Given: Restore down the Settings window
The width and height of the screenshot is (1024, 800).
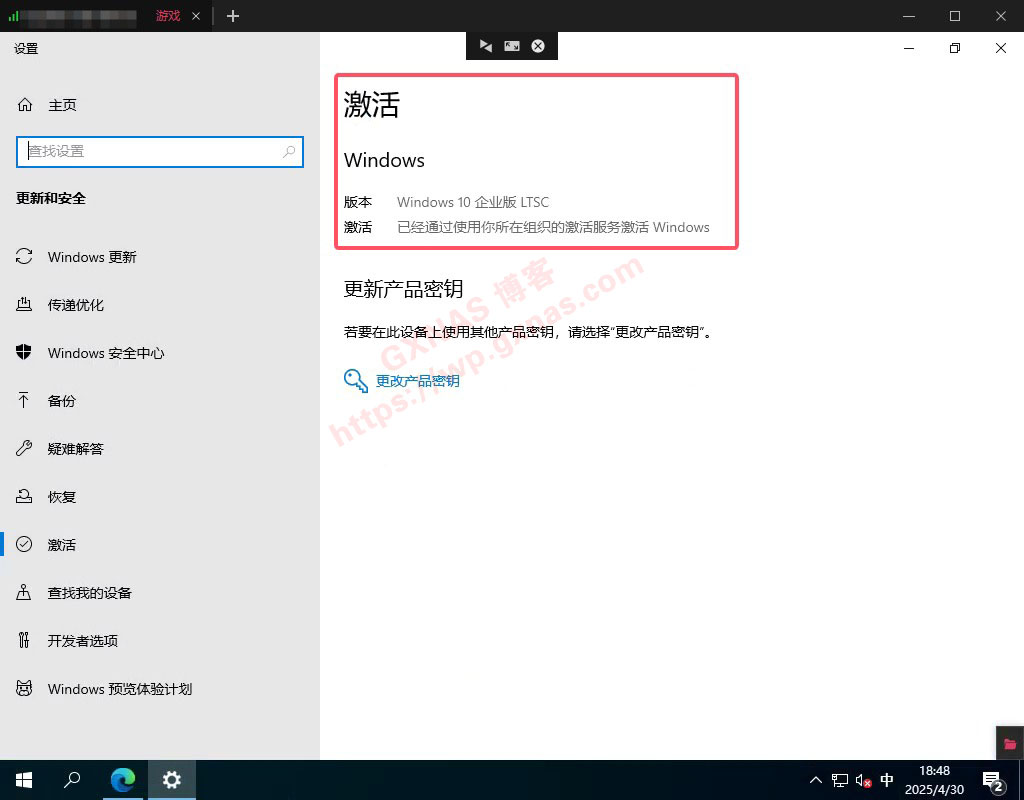Looking at the screenshot, I should [955, 48].
